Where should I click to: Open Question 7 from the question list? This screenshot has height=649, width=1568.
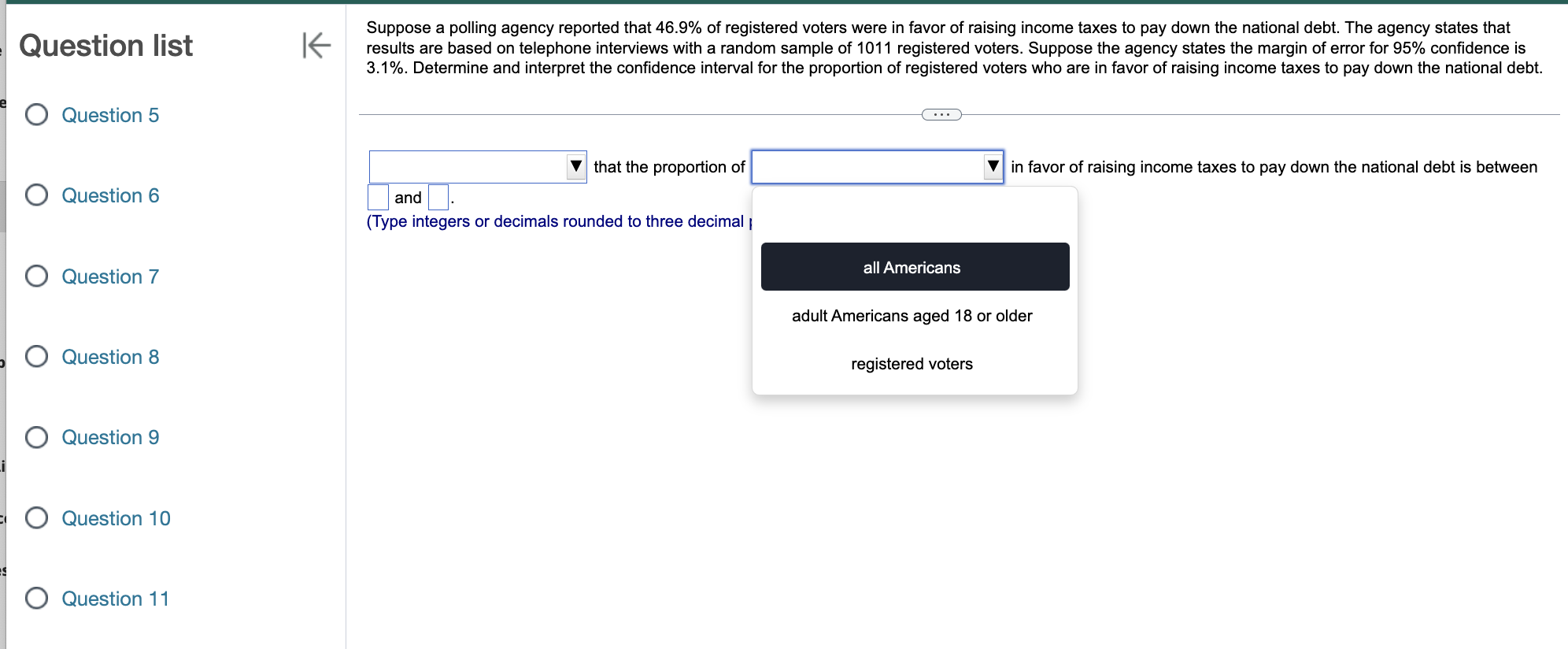point(109,276)
